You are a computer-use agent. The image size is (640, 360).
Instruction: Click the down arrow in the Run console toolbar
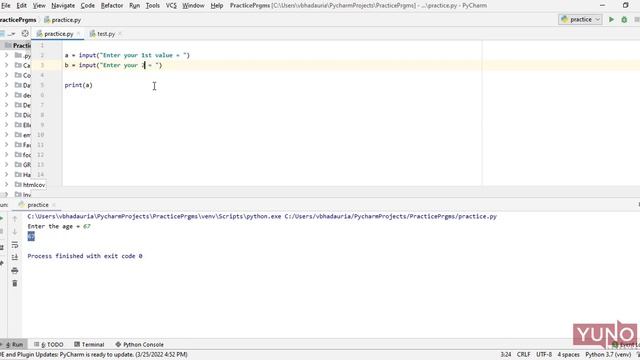coord(15,232)
